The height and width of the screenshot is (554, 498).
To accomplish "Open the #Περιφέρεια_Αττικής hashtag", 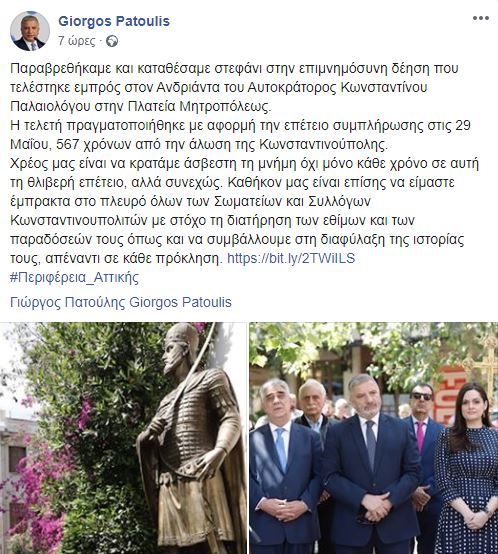I will (75, 277).
